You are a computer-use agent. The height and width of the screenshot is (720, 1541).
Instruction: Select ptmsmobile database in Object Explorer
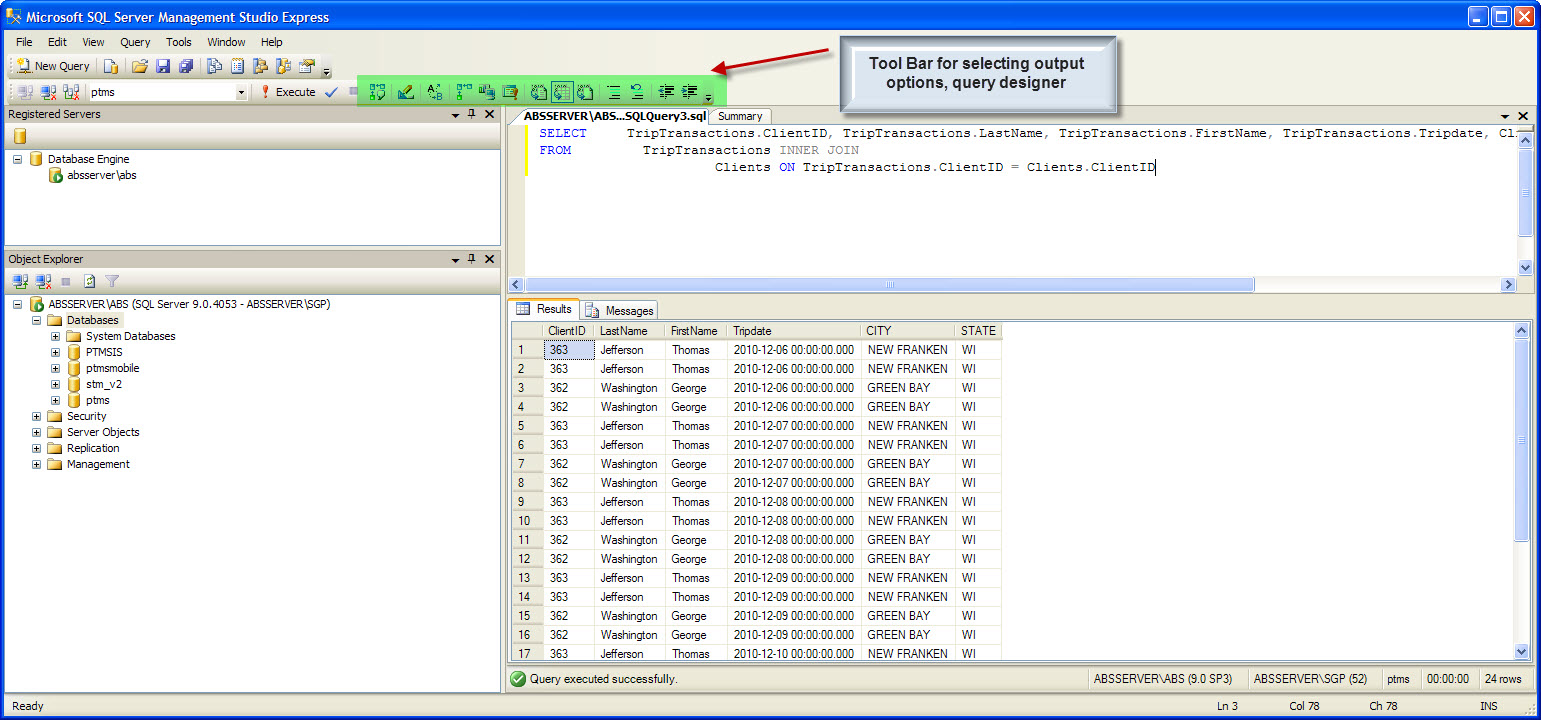112,368
